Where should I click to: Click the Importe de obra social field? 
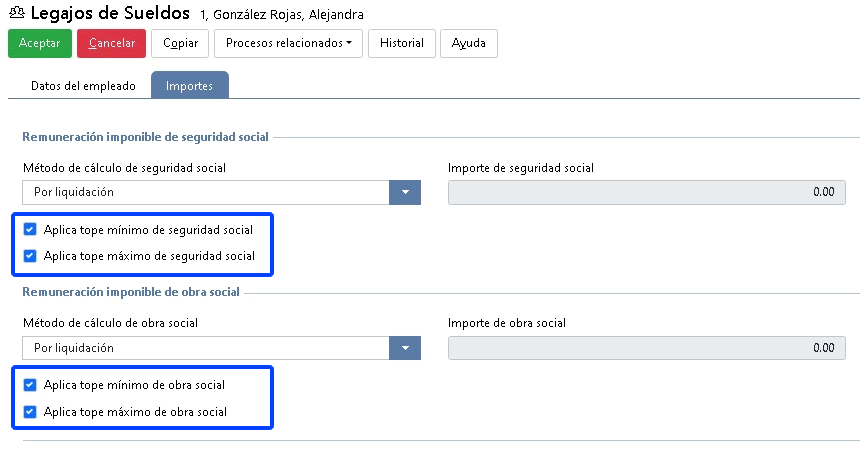tap(647, 348)
